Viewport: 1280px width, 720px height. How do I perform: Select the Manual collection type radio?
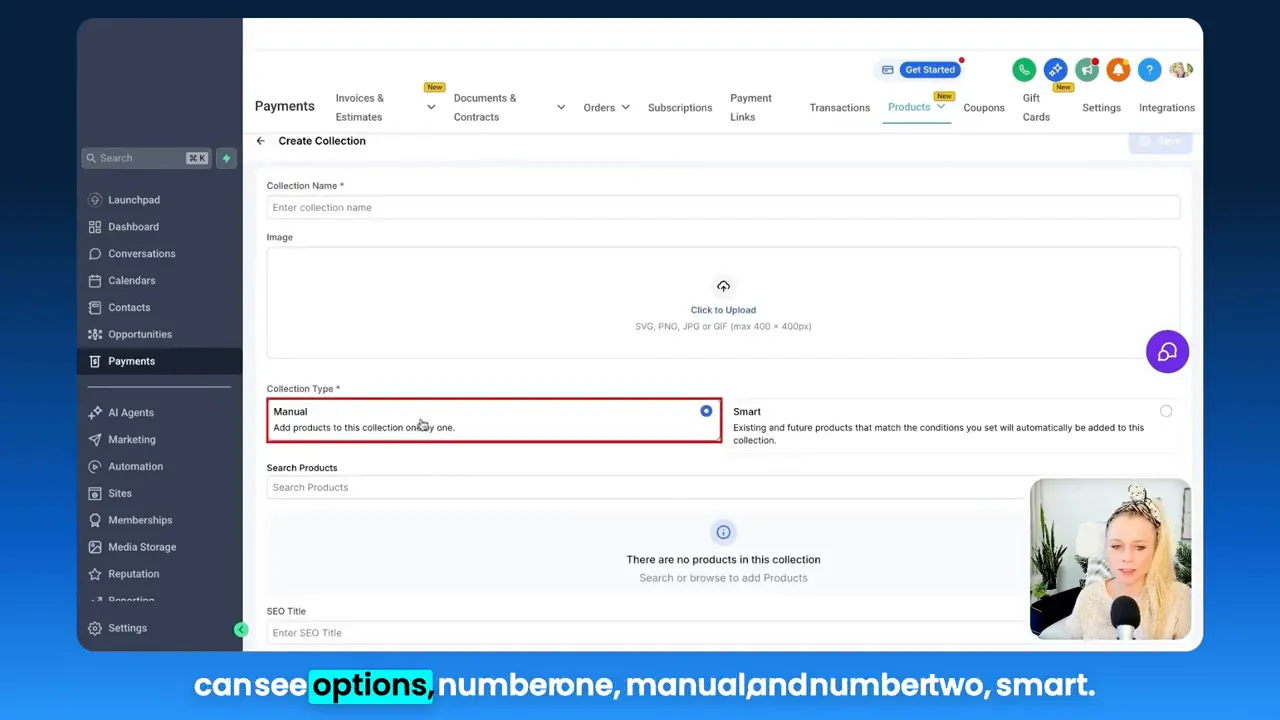point(706,411)
